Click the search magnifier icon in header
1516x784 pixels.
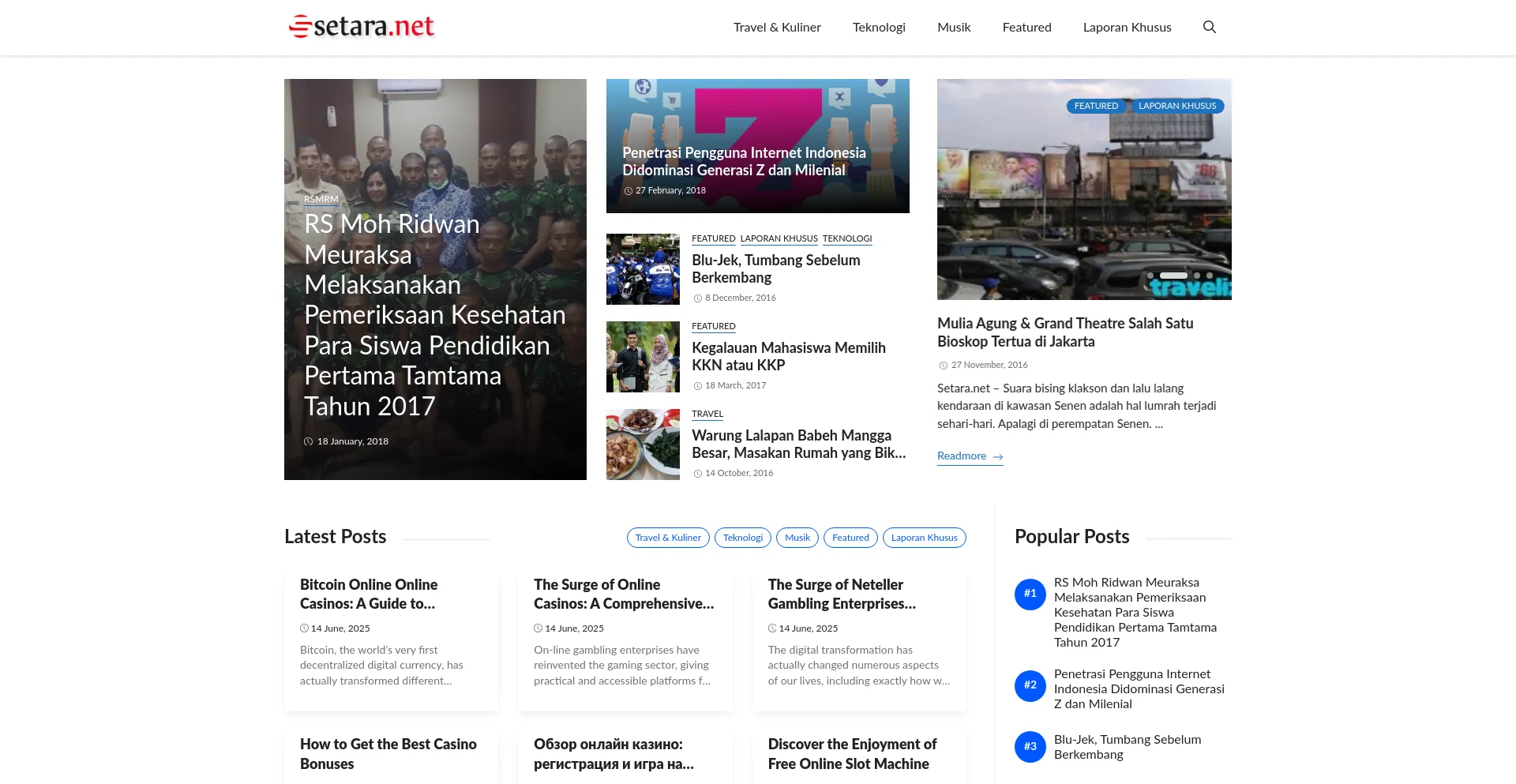click(1209, 27)
